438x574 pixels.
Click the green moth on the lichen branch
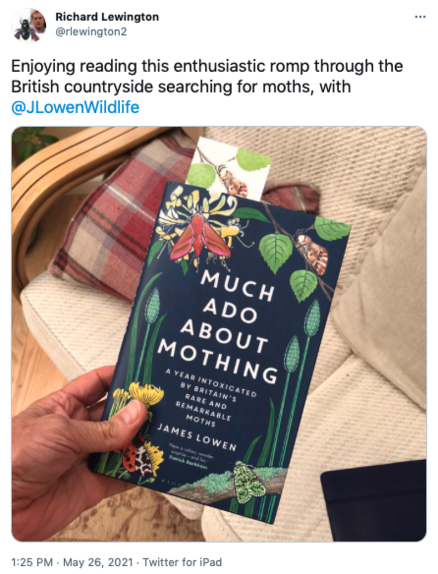249,481
